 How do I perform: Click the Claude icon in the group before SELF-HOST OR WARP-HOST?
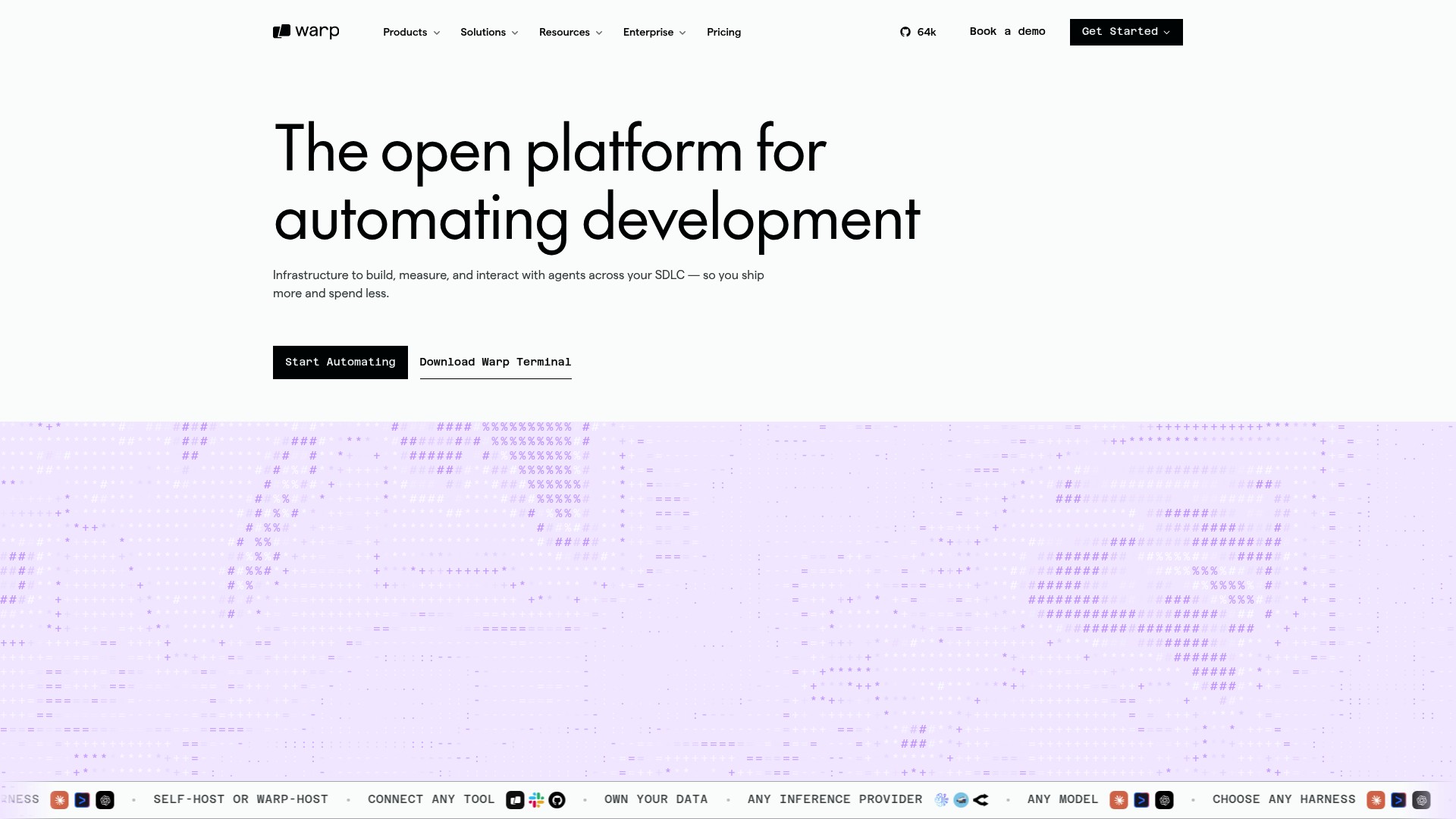[x=59, y=800]
